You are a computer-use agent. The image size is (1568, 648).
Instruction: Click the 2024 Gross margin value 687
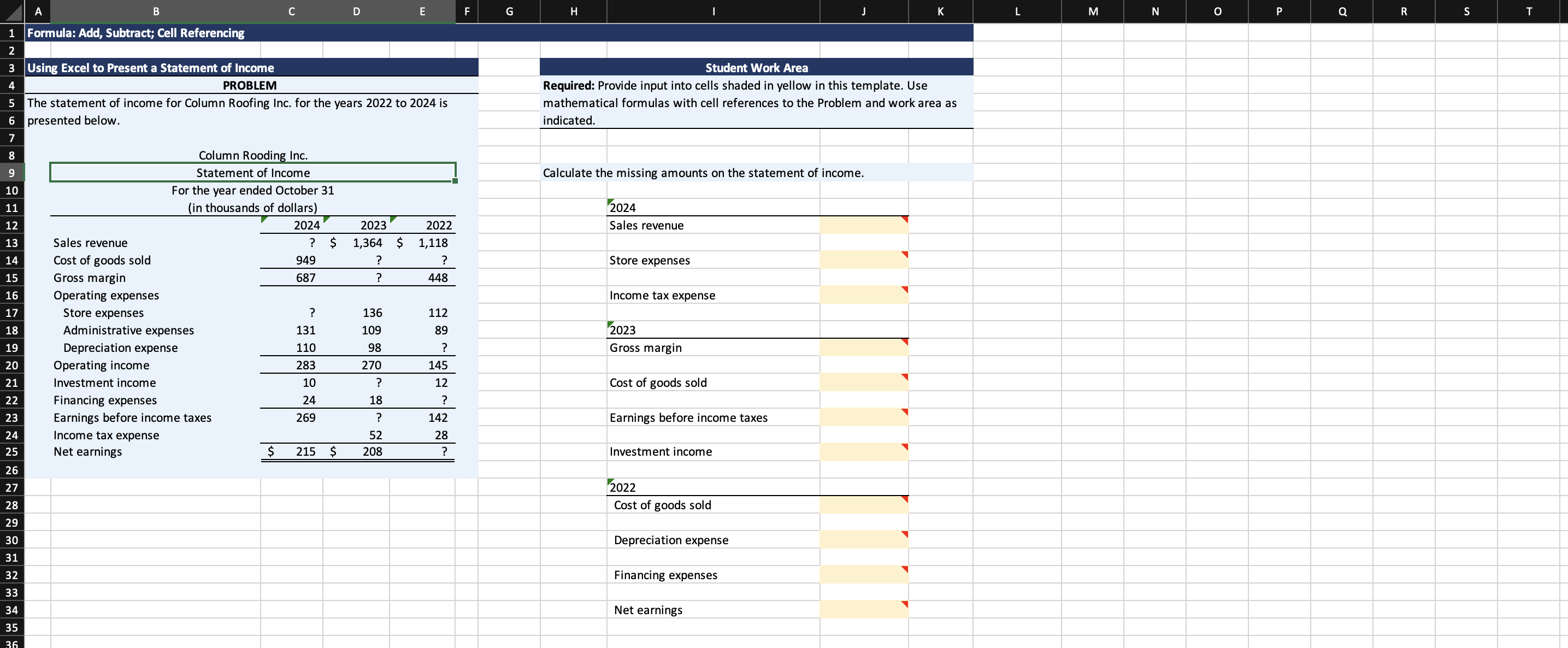pos(305,278)
